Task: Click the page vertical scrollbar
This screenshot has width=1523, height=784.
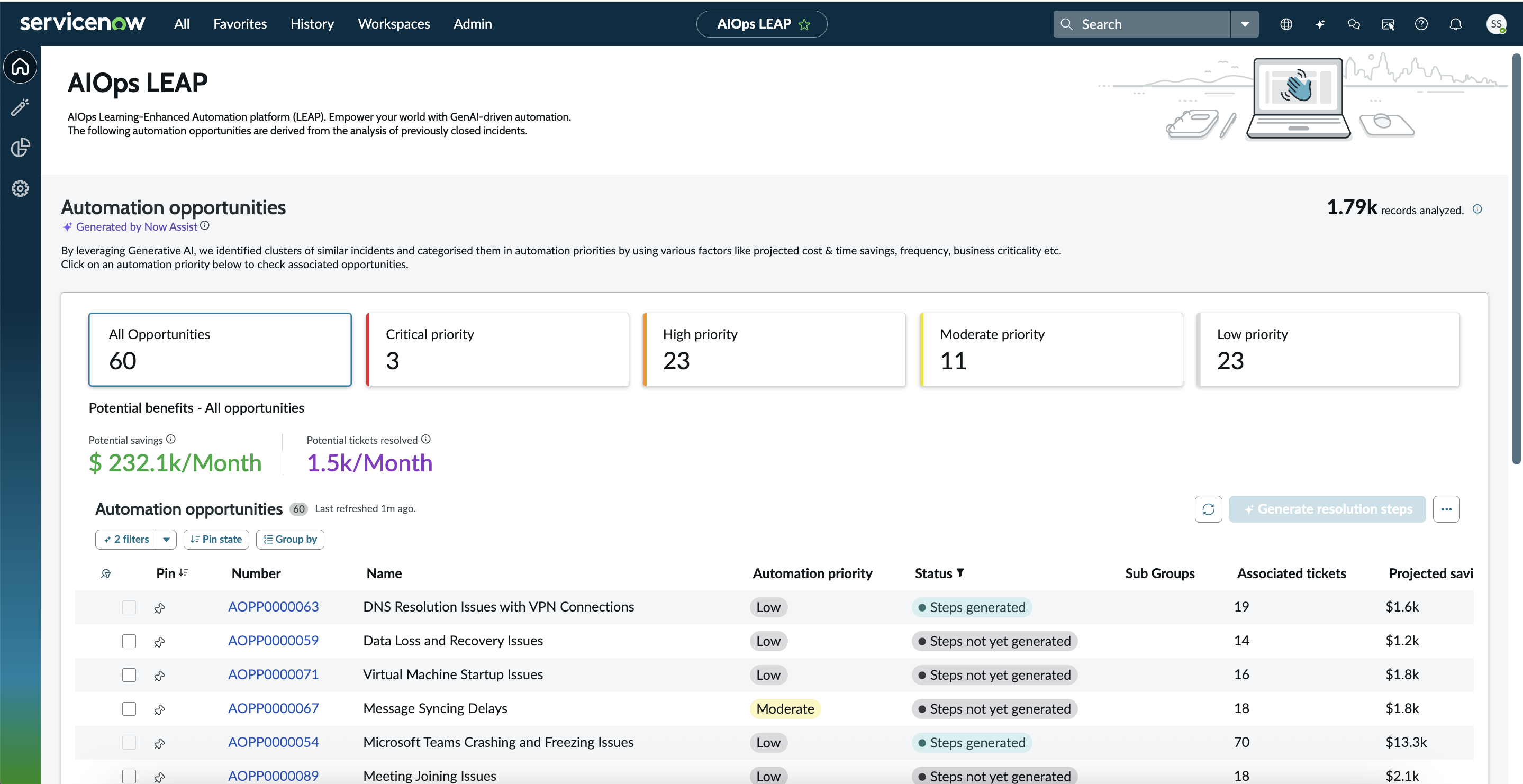Action: pyautogui.click(x=1517, y=259)
